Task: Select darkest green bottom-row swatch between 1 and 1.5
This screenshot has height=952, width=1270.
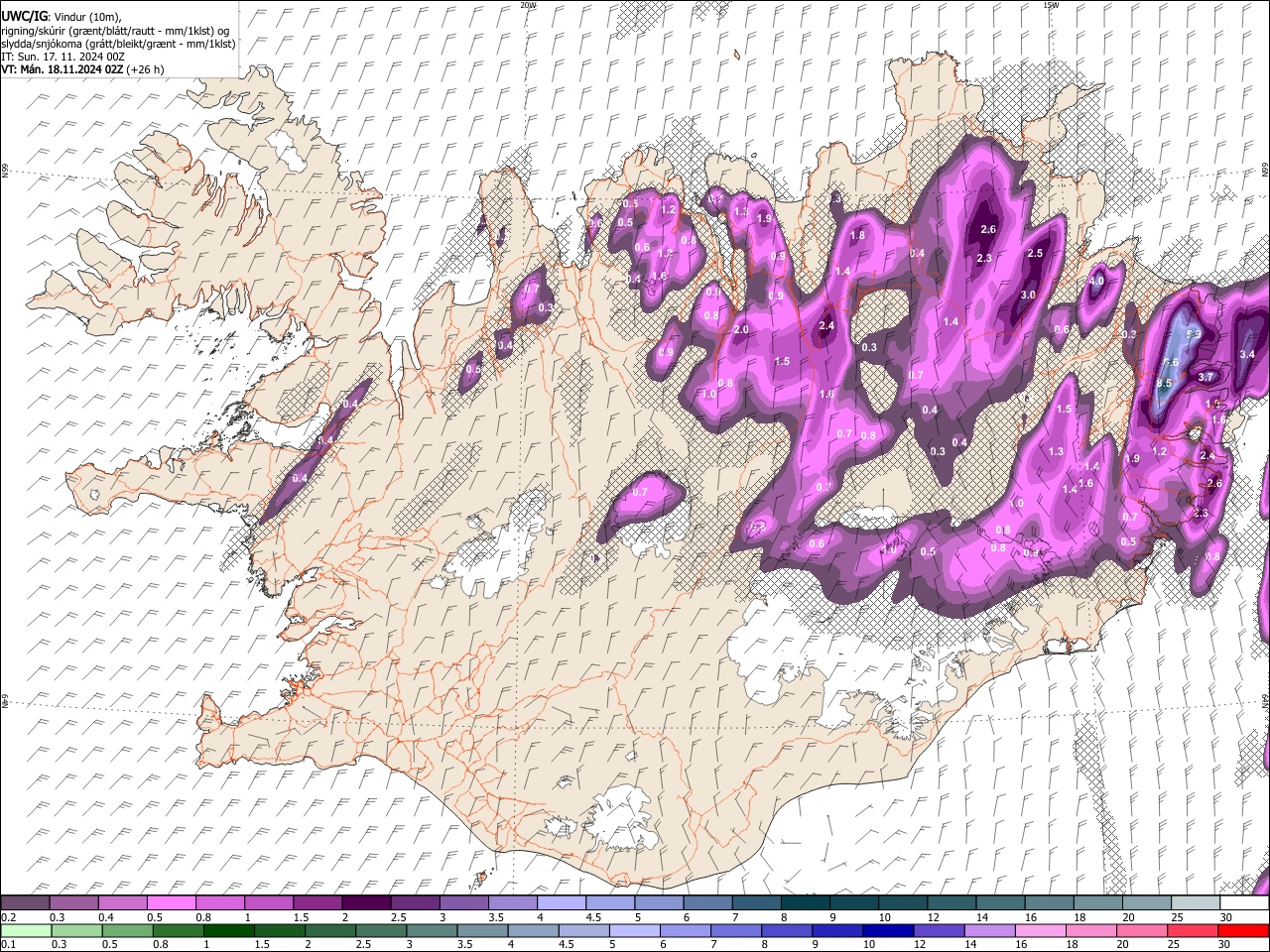Action: click(x=228, y=930)
